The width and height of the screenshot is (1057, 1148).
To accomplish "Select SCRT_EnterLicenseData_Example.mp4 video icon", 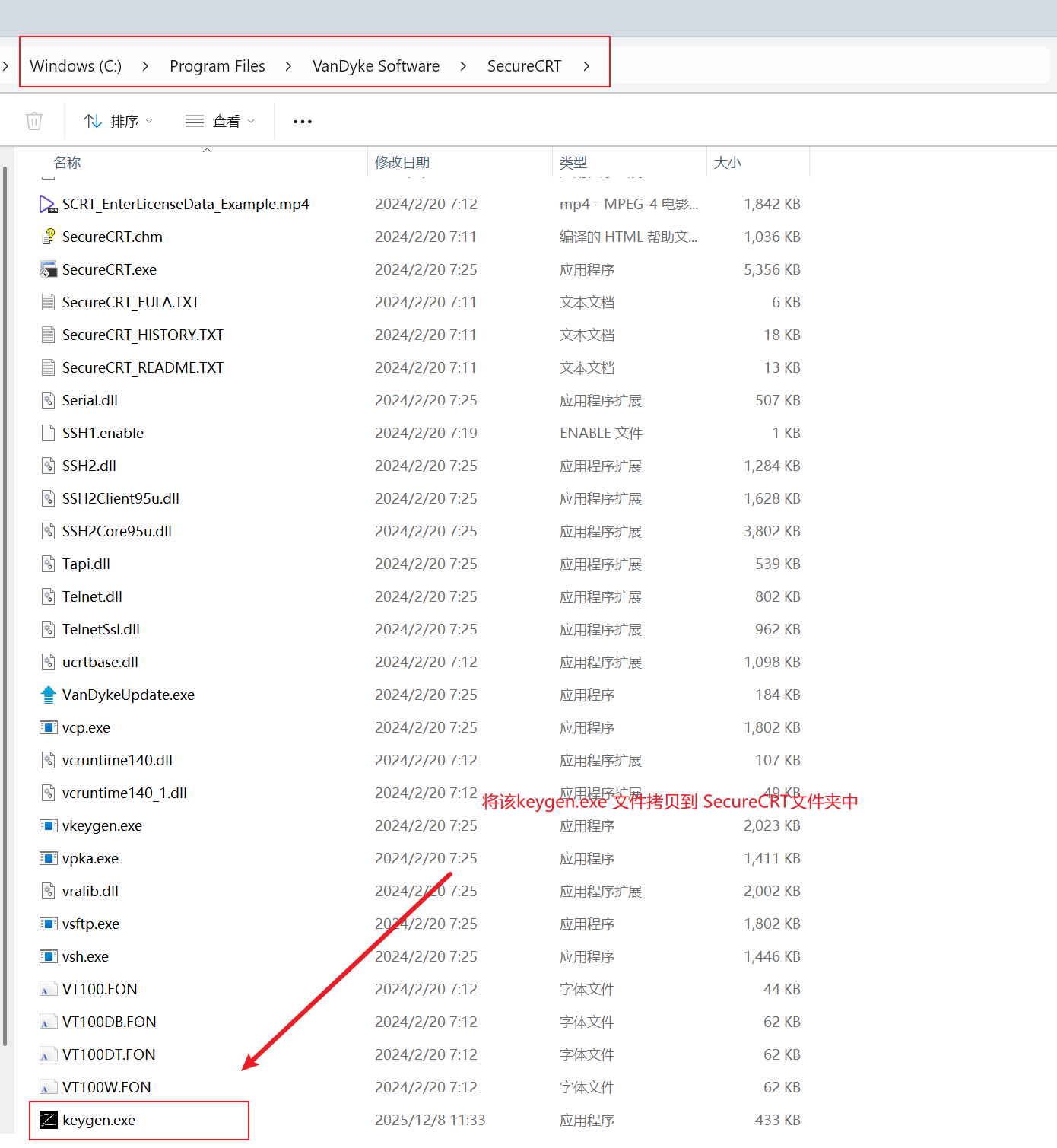I will point(48,204).
